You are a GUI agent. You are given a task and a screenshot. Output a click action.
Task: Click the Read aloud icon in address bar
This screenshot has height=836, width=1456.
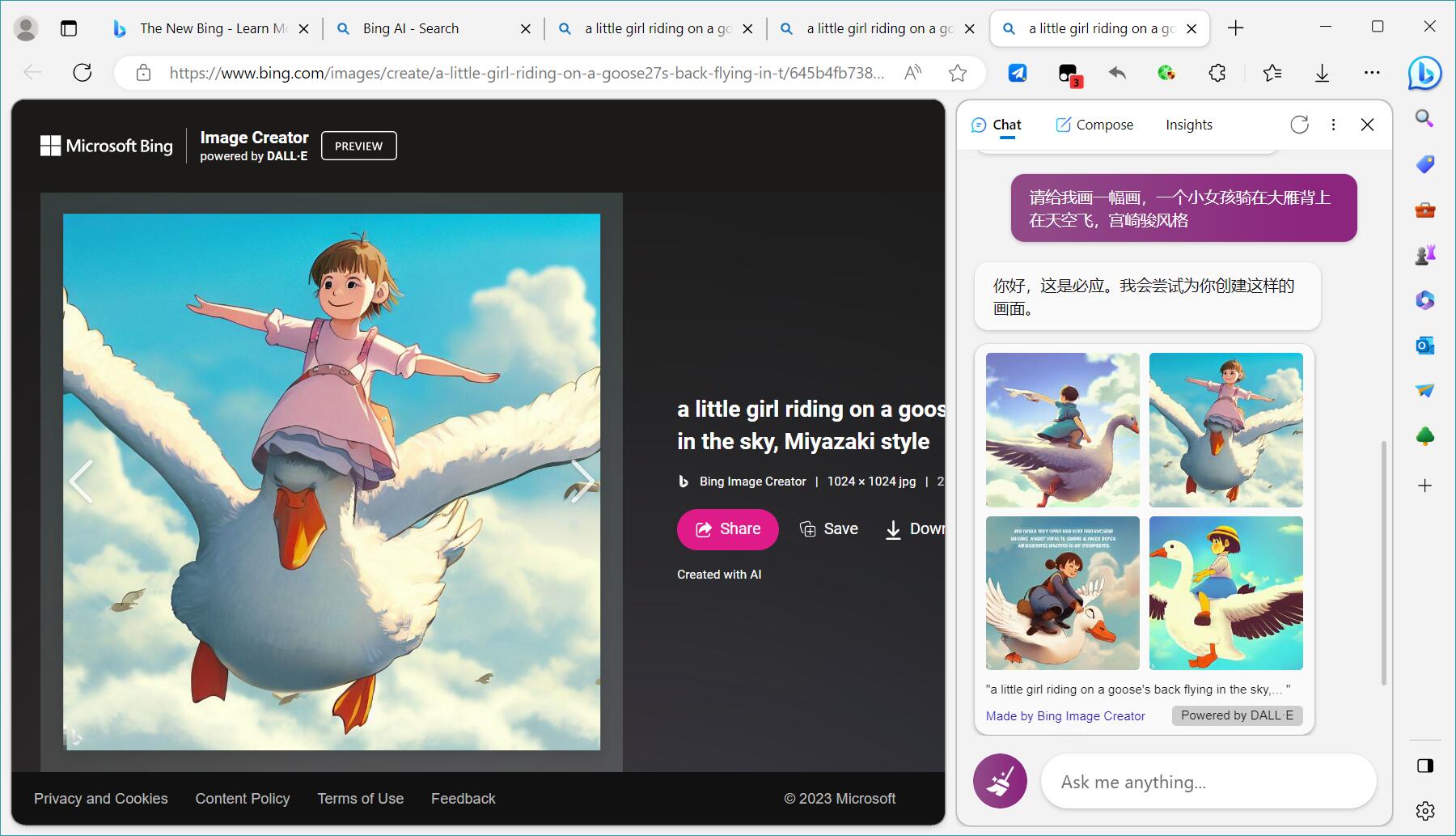click(x=912, y=74)
